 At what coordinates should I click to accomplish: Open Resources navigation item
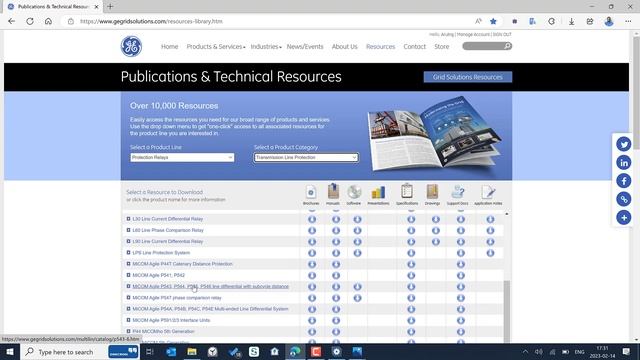380,47
